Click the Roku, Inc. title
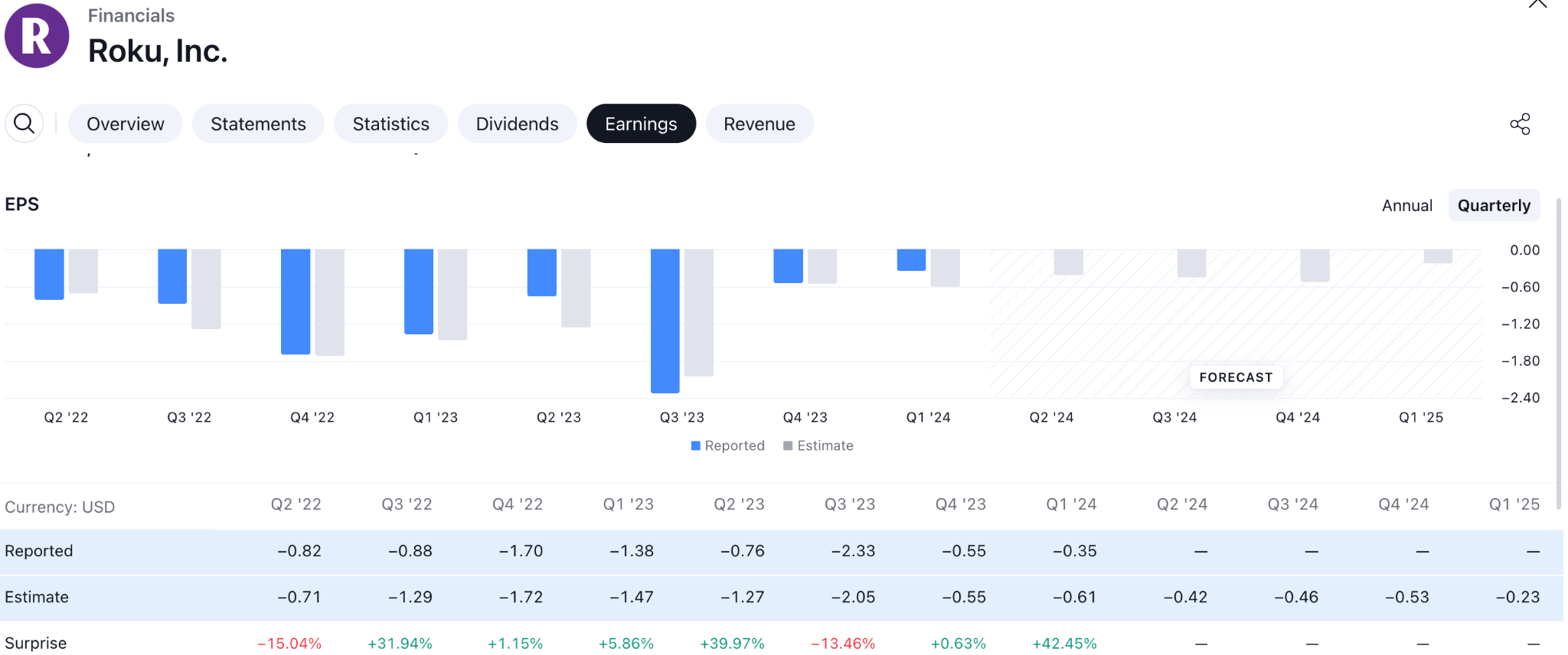 click(x=158, y=51)
